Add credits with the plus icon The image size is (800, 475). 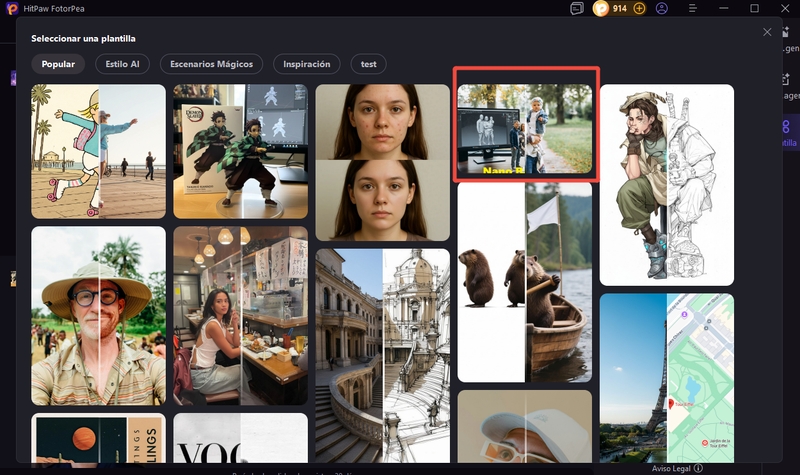coord(640,8)
